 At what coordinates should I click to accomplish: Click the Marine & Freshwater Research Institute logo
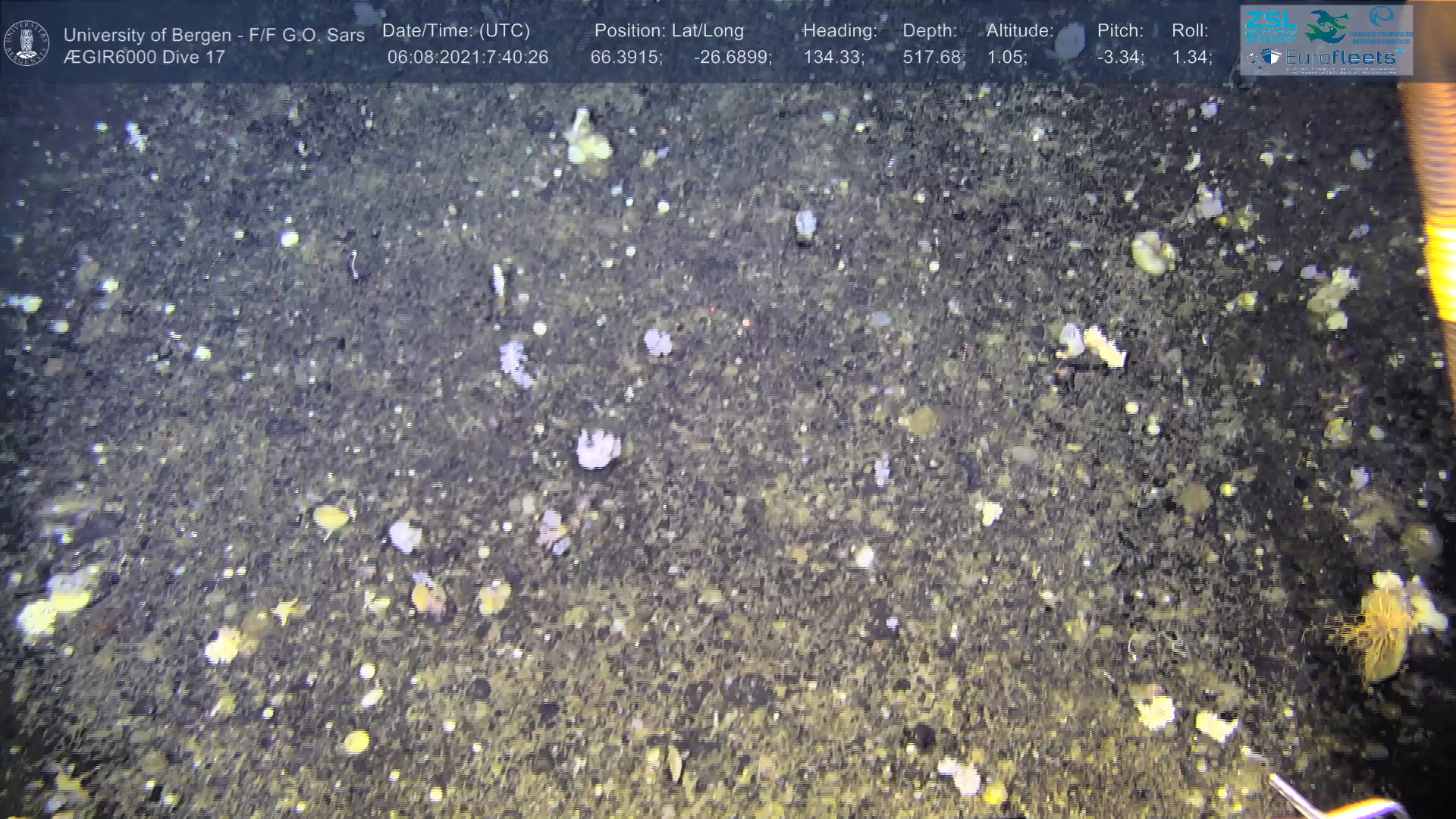pos(1382,26)
